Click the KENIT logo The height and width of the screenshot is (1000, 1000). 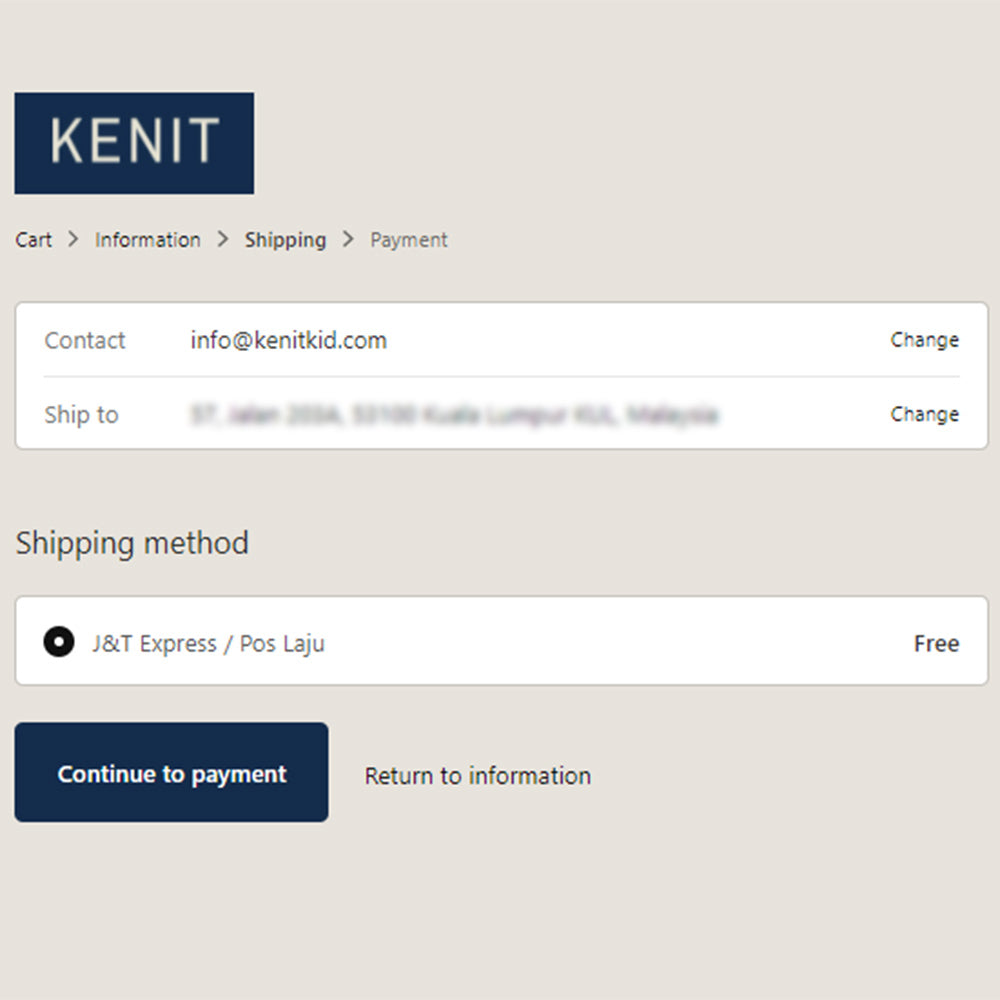click(134, 143)
